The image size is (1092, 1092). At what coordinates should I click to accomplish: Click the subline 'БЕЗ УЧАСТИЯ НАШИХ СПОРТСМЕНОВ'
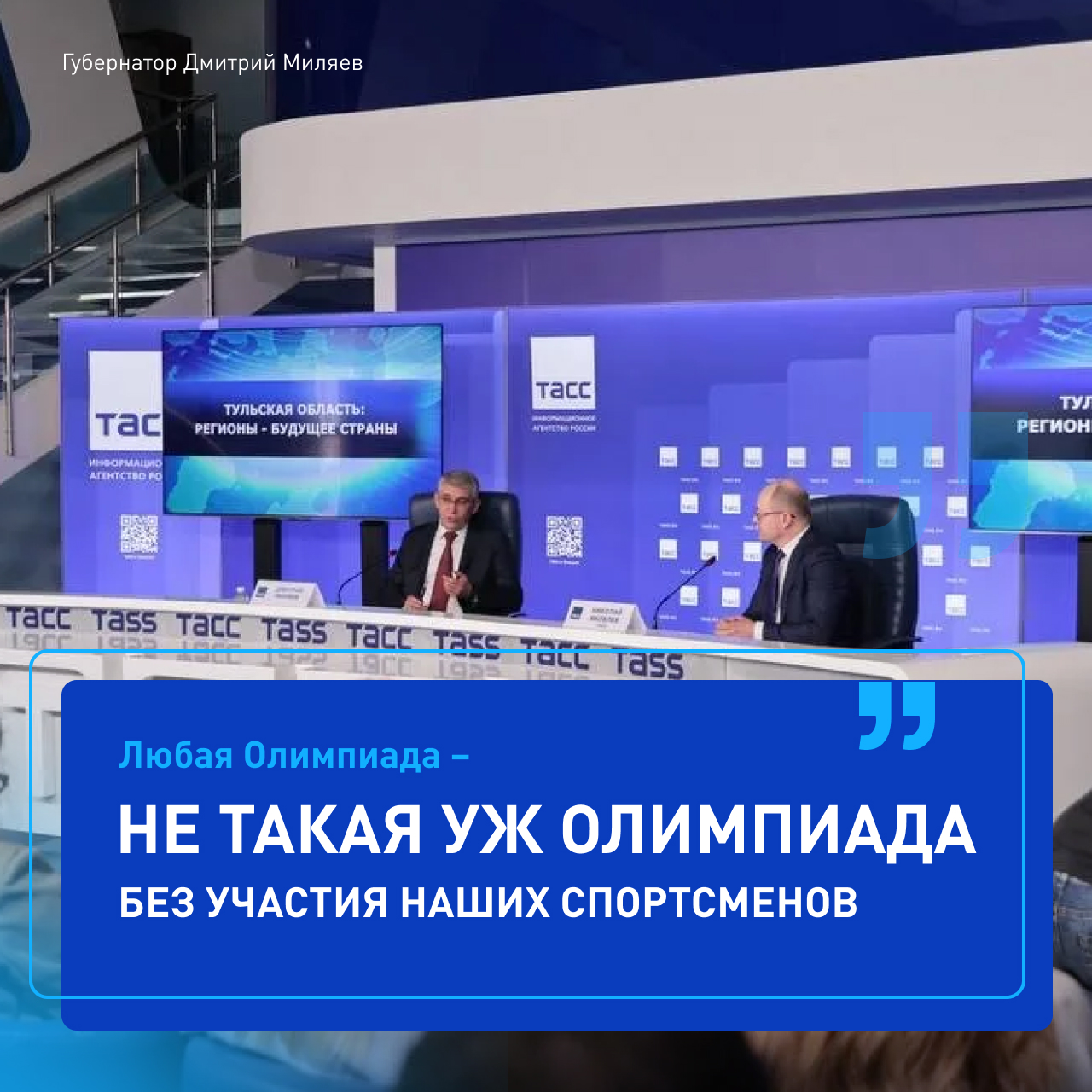pos(488,903)
